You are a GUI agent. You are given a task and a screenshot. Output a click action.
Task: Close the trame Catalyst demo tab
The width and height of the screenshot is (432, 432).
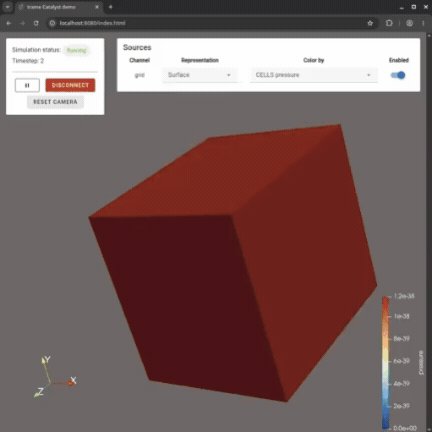click(97, 7)
